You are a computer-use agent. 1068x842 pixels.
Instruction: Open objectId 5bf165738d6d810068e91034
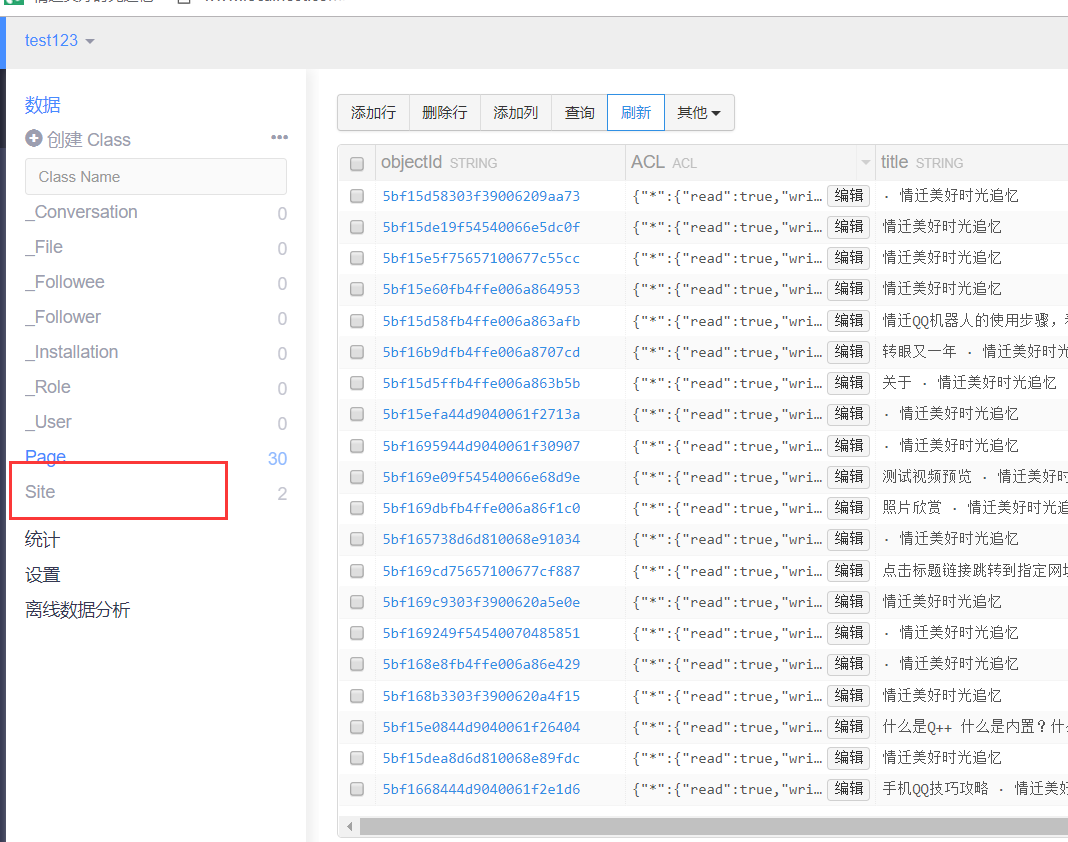[481, 540]
